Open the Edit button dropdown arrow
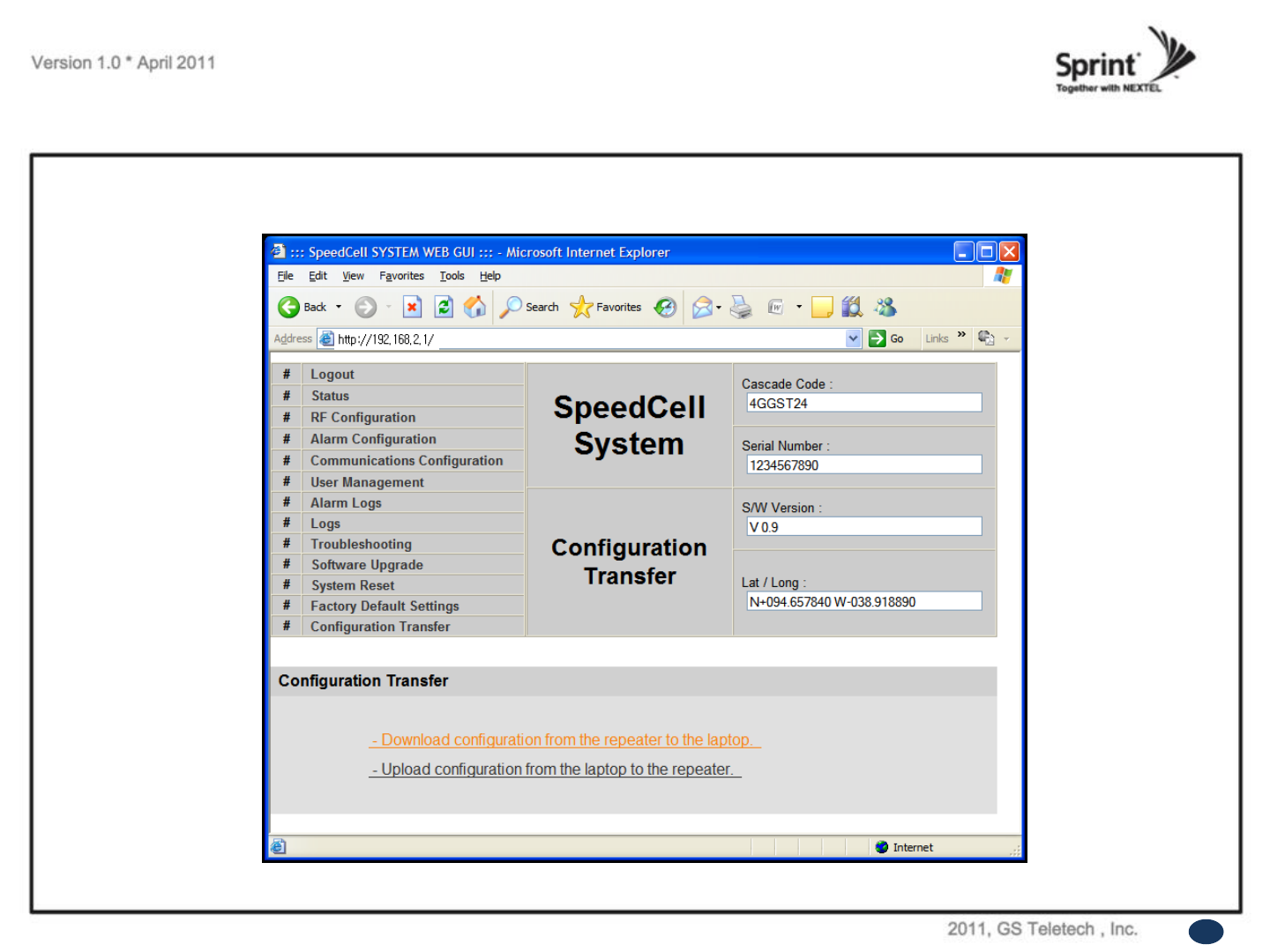This screenshot has height=952, width=1270. coord(799,307)
